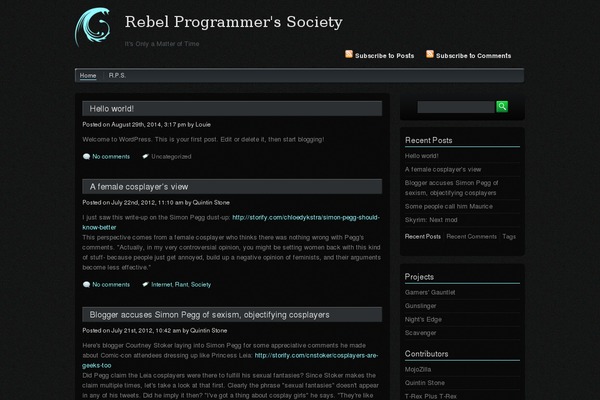Switch to the Recent Comments tab

click(x=471, y=237)
